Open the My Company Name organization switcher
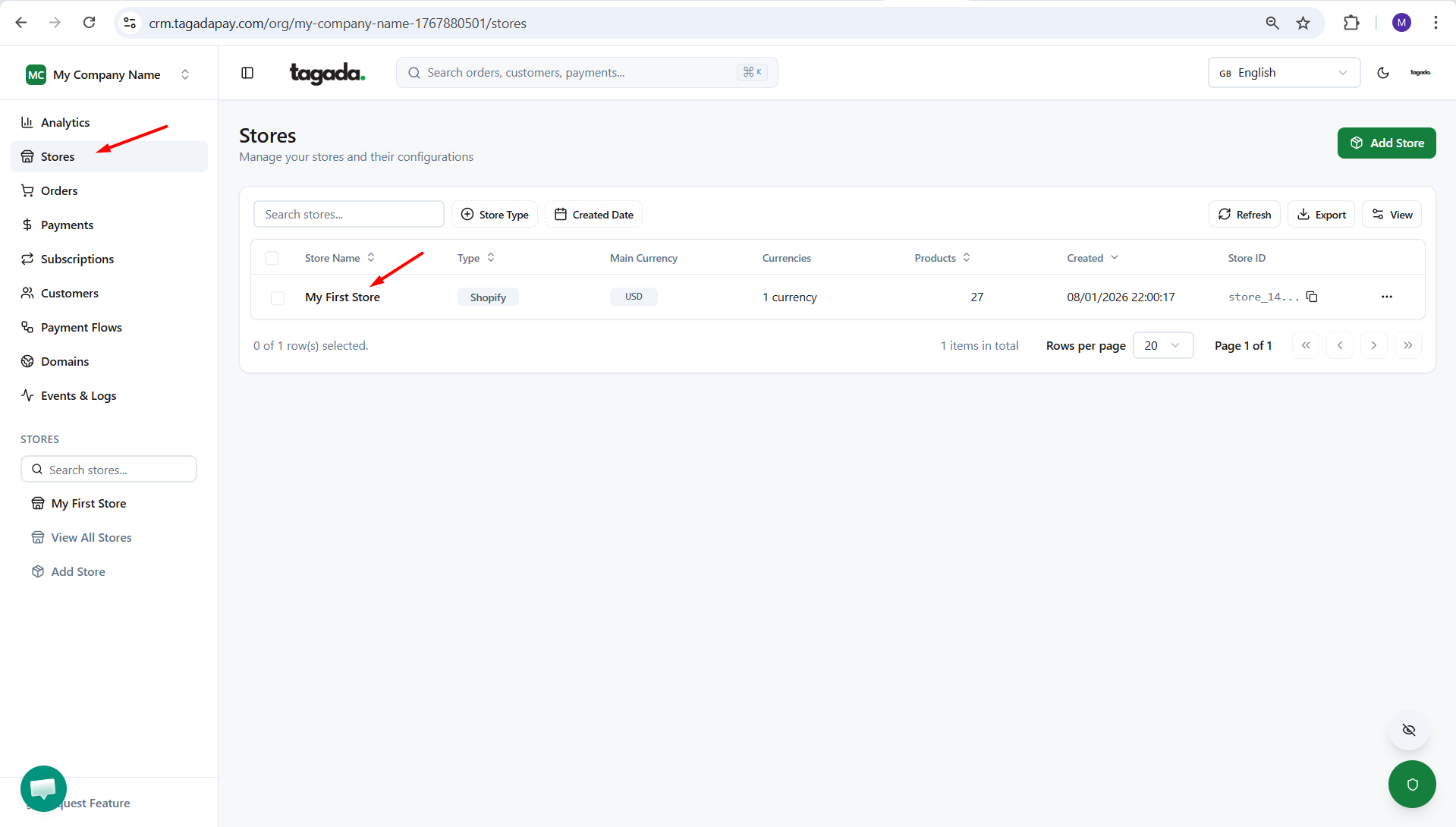This screenshot has height=827, width=1456. point(108,74)
